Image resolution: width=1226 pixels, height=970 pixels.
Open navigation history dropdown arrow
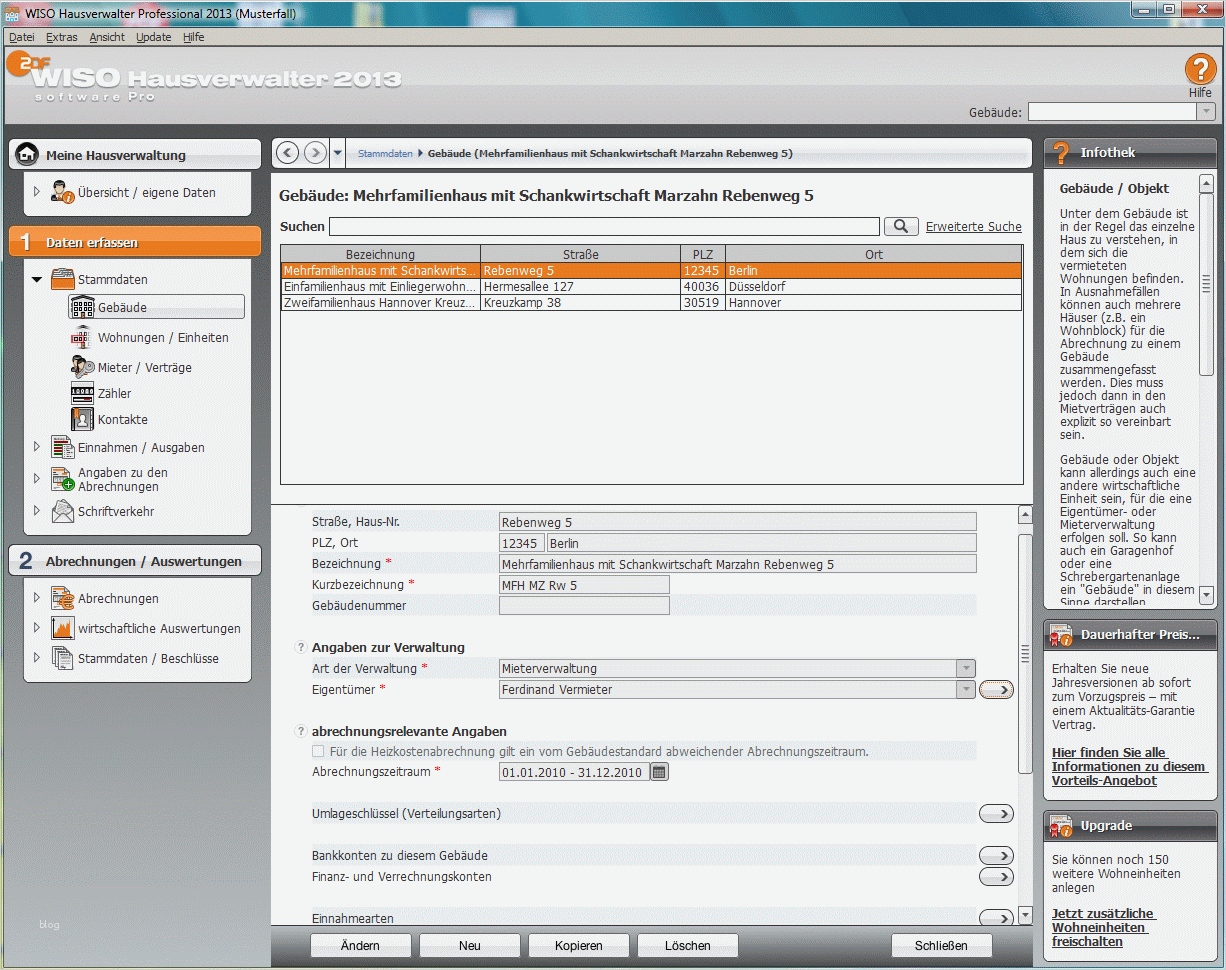[338, 153]
